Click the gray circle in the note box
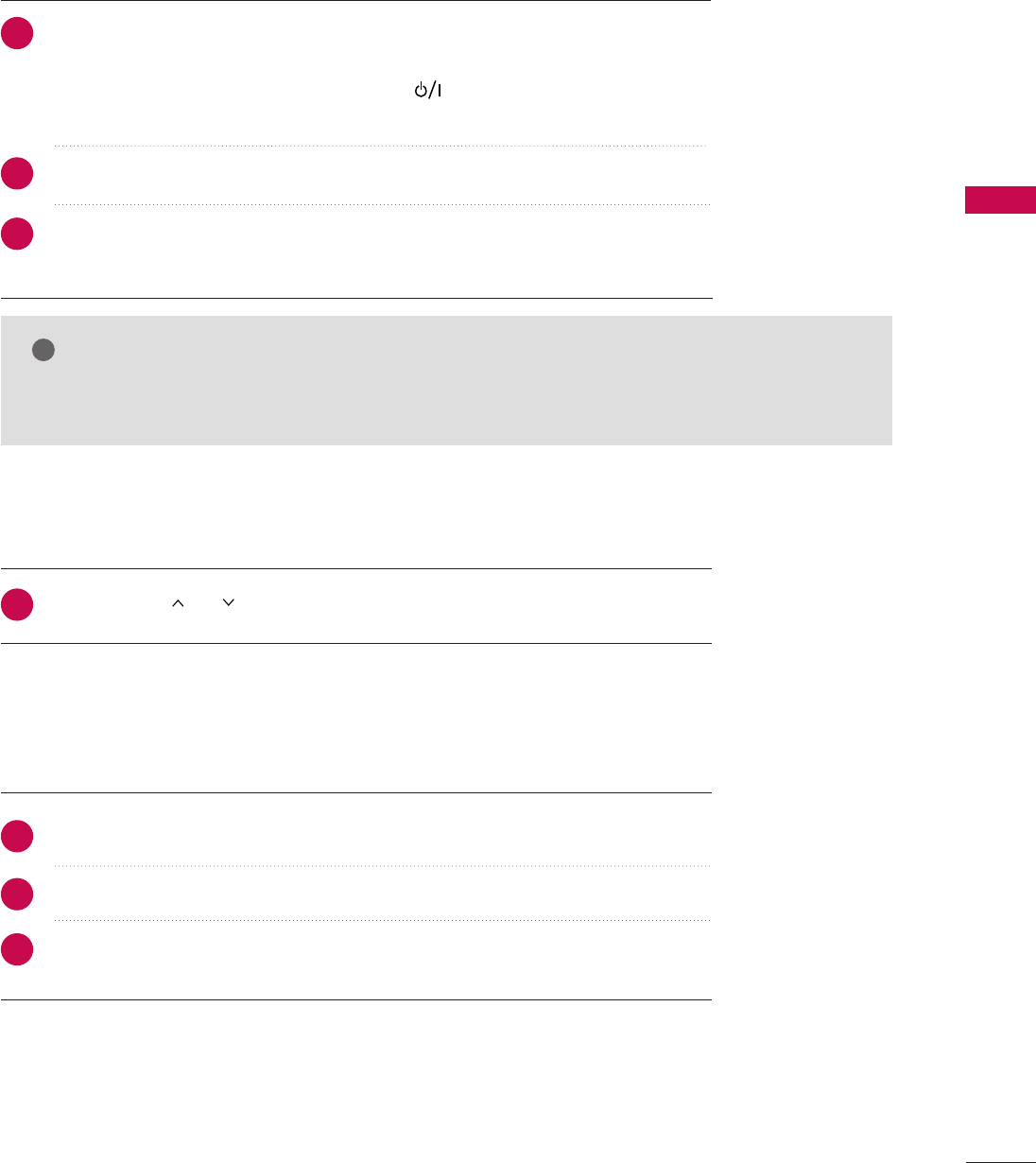 coord(43,351)
